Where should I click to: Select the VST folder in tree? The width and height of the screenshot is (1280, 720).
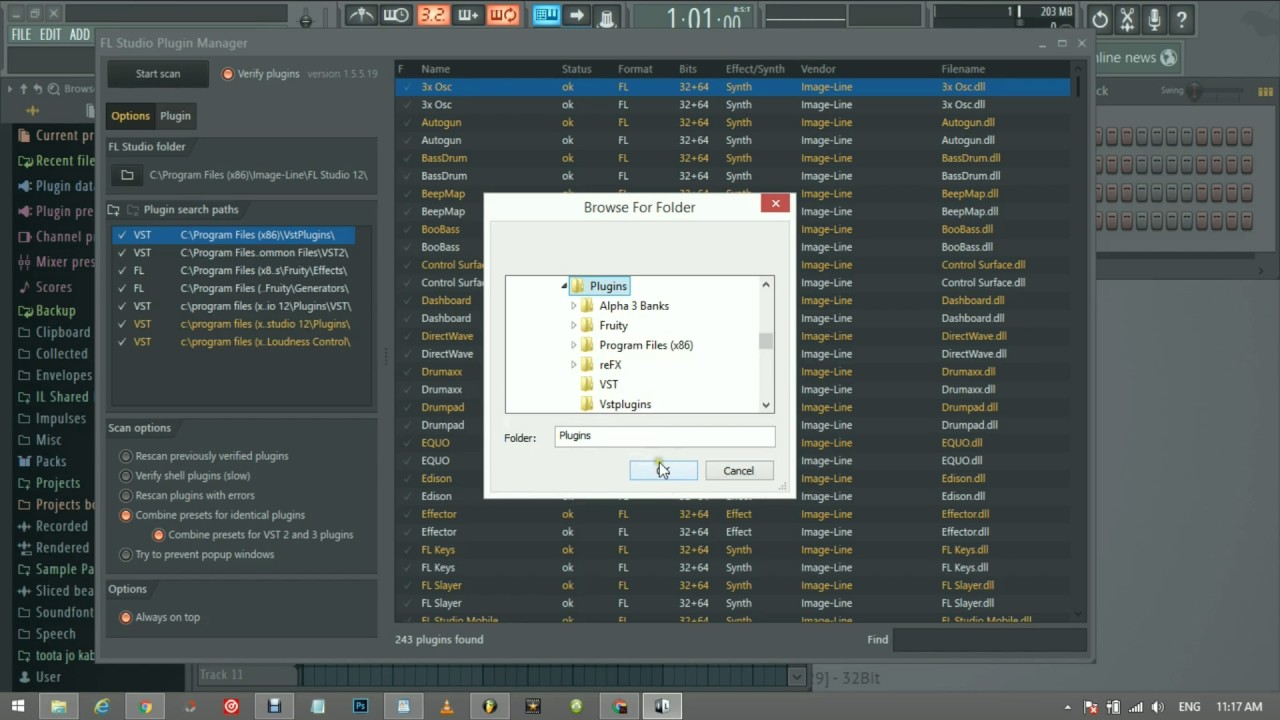coord(609,384)
